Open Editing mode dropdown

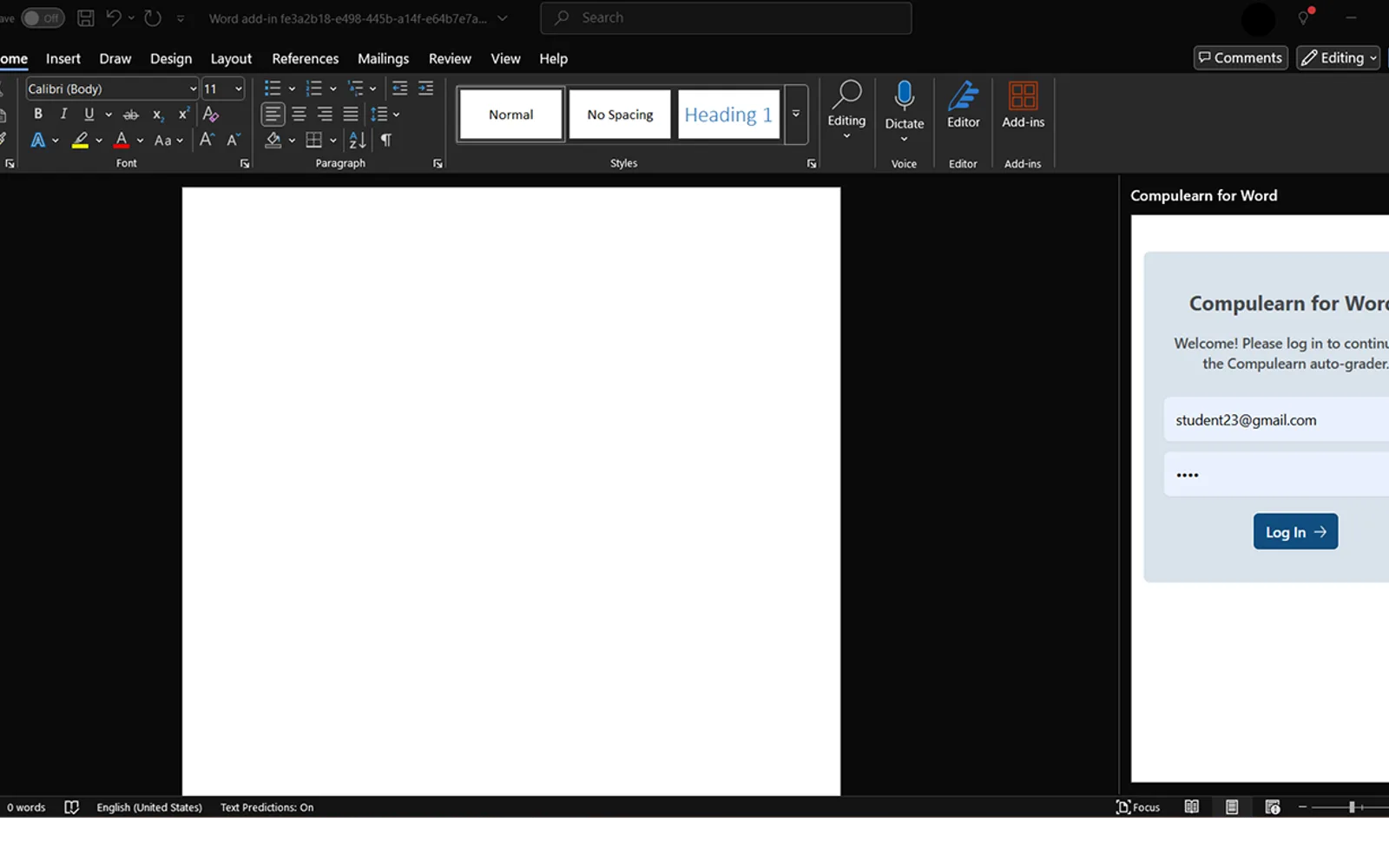click(1338, 57)
